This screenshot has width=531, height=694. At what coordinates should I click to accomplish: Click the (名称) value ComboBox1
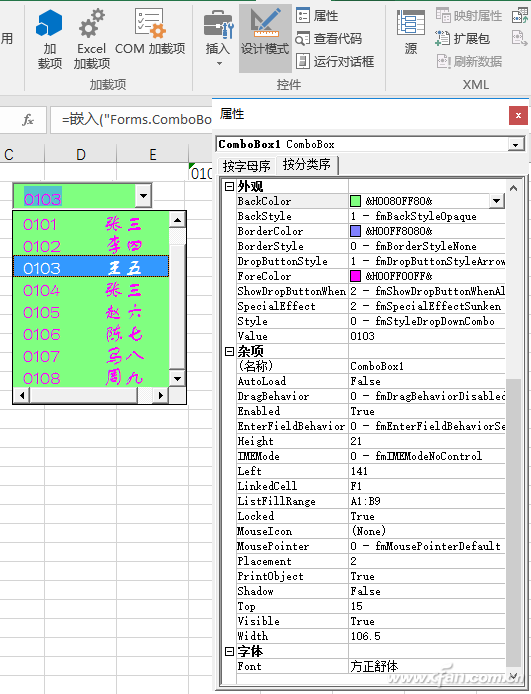(427, 366)
